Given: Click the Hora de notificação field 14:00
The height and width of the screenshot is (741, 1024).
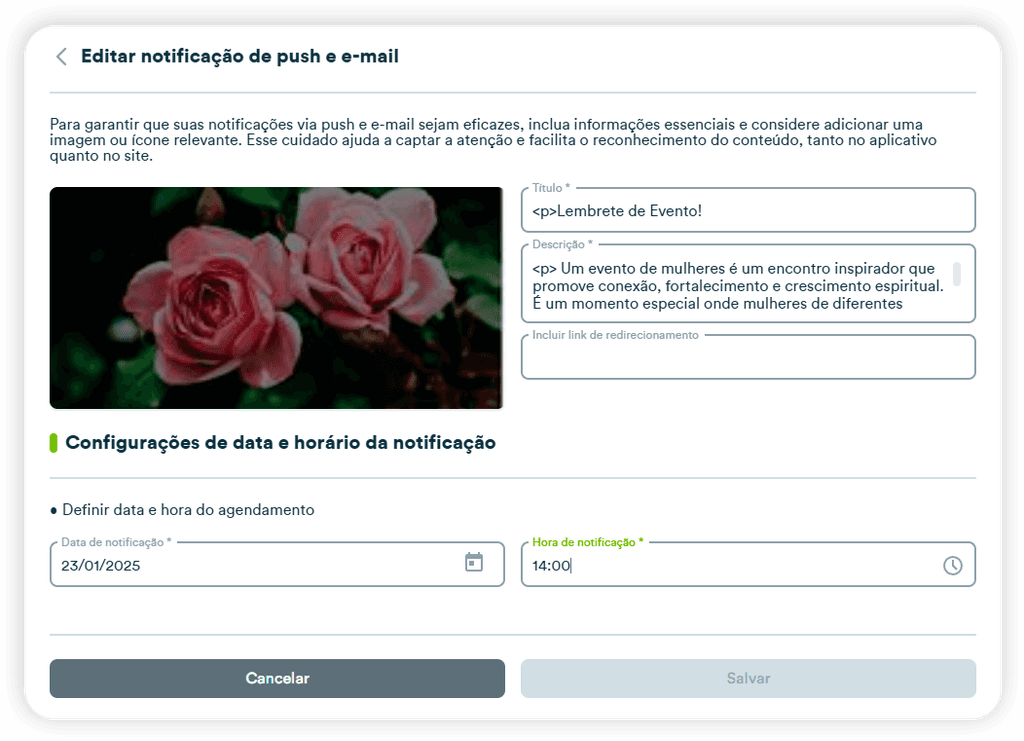Looking at the screenshot, I should (748, 564).
